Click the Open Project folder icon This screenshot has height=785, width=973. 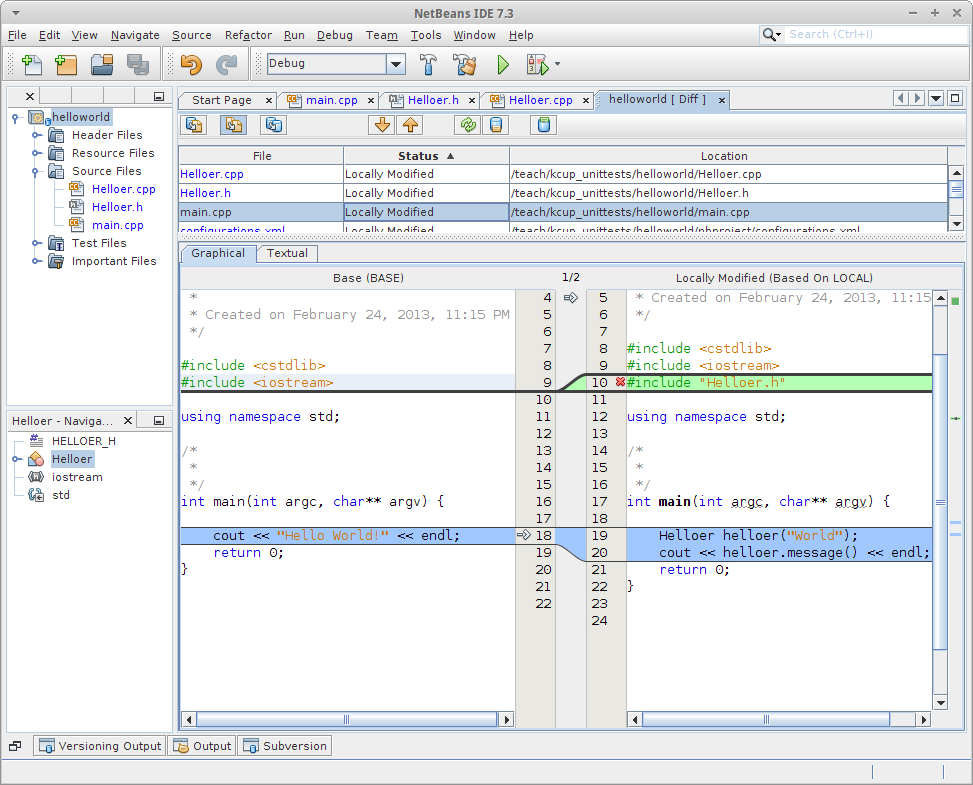pos(102,64)
